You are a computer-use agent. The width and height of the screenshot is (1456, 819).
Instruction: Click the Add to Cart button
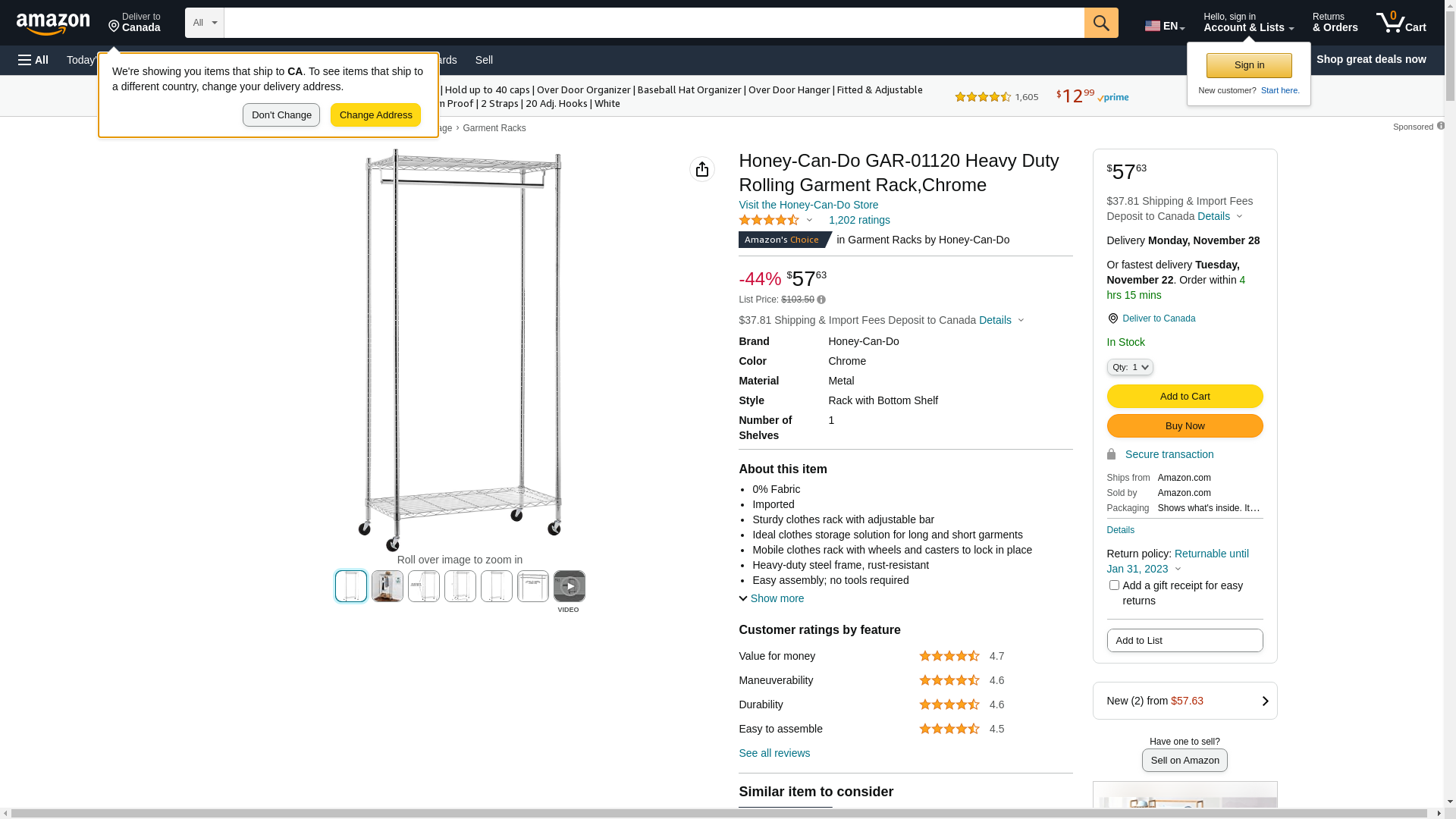pos(1185,396)
